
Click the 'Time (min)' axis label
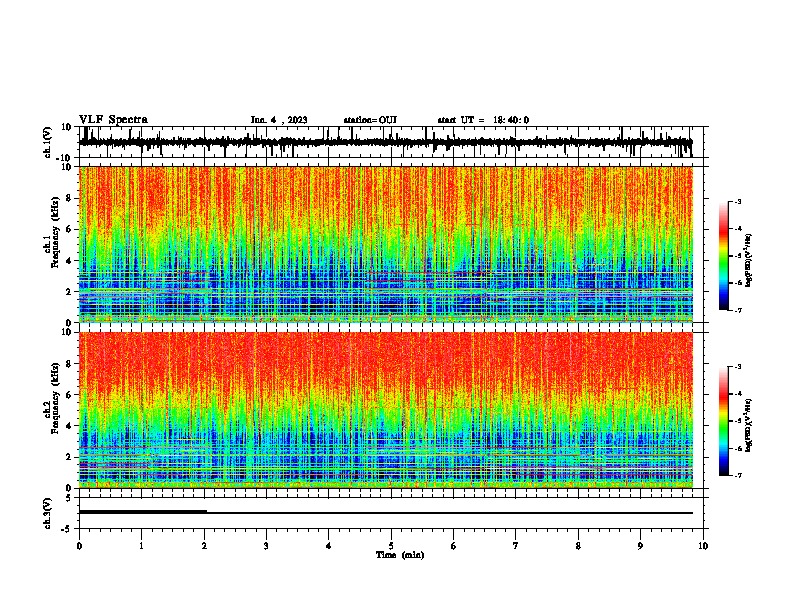pos(400,555)
